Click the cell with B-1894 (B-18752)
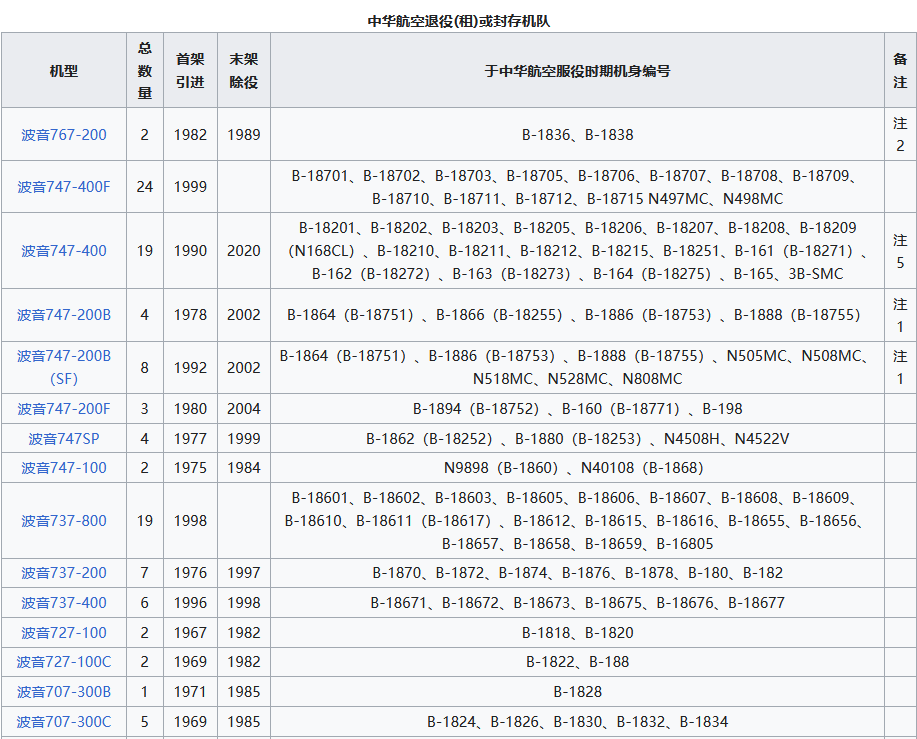 (x=577, y=409)
